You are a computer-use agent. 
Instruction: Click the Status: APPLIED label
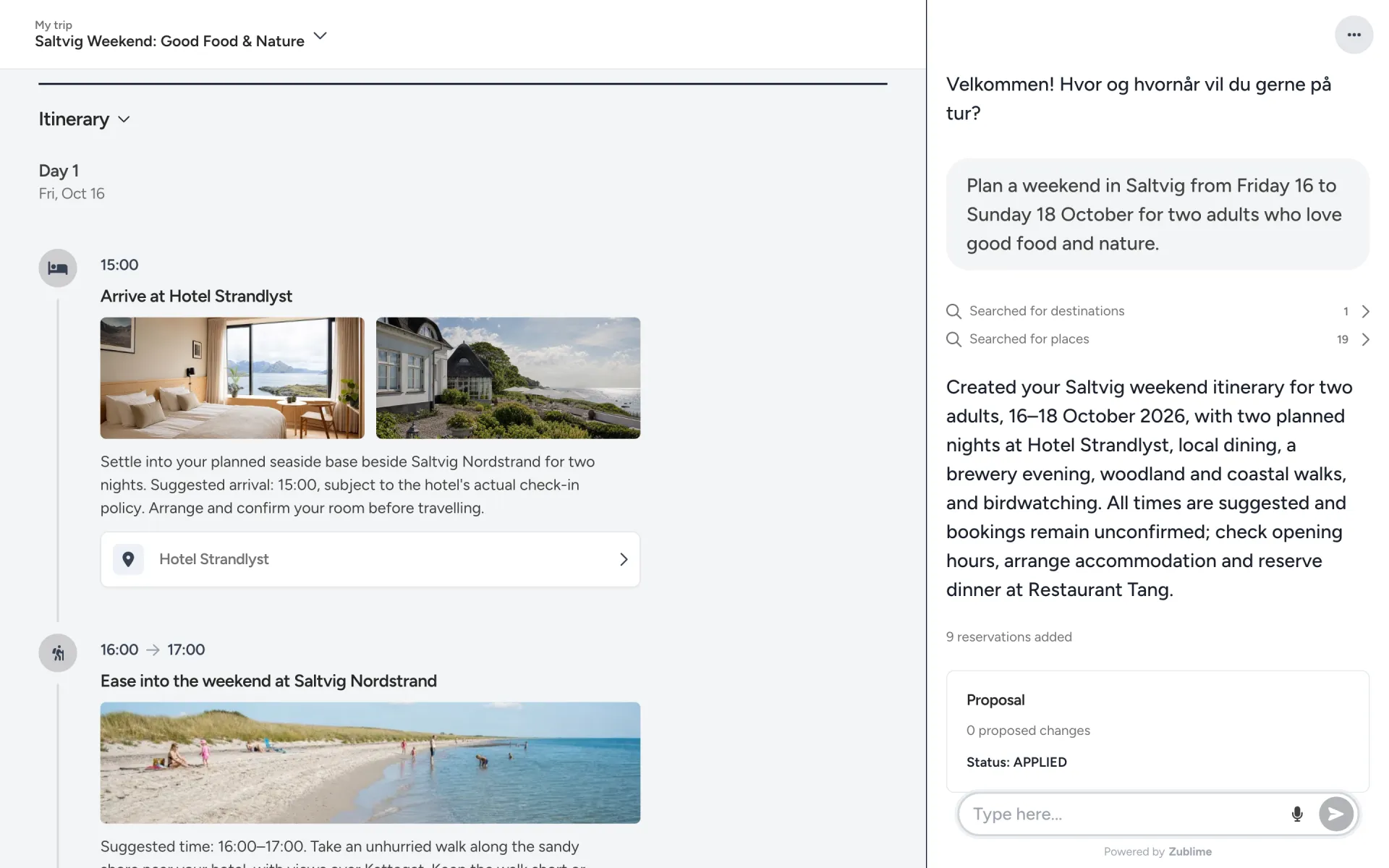pyautogui.click(x=1016, y=762)
